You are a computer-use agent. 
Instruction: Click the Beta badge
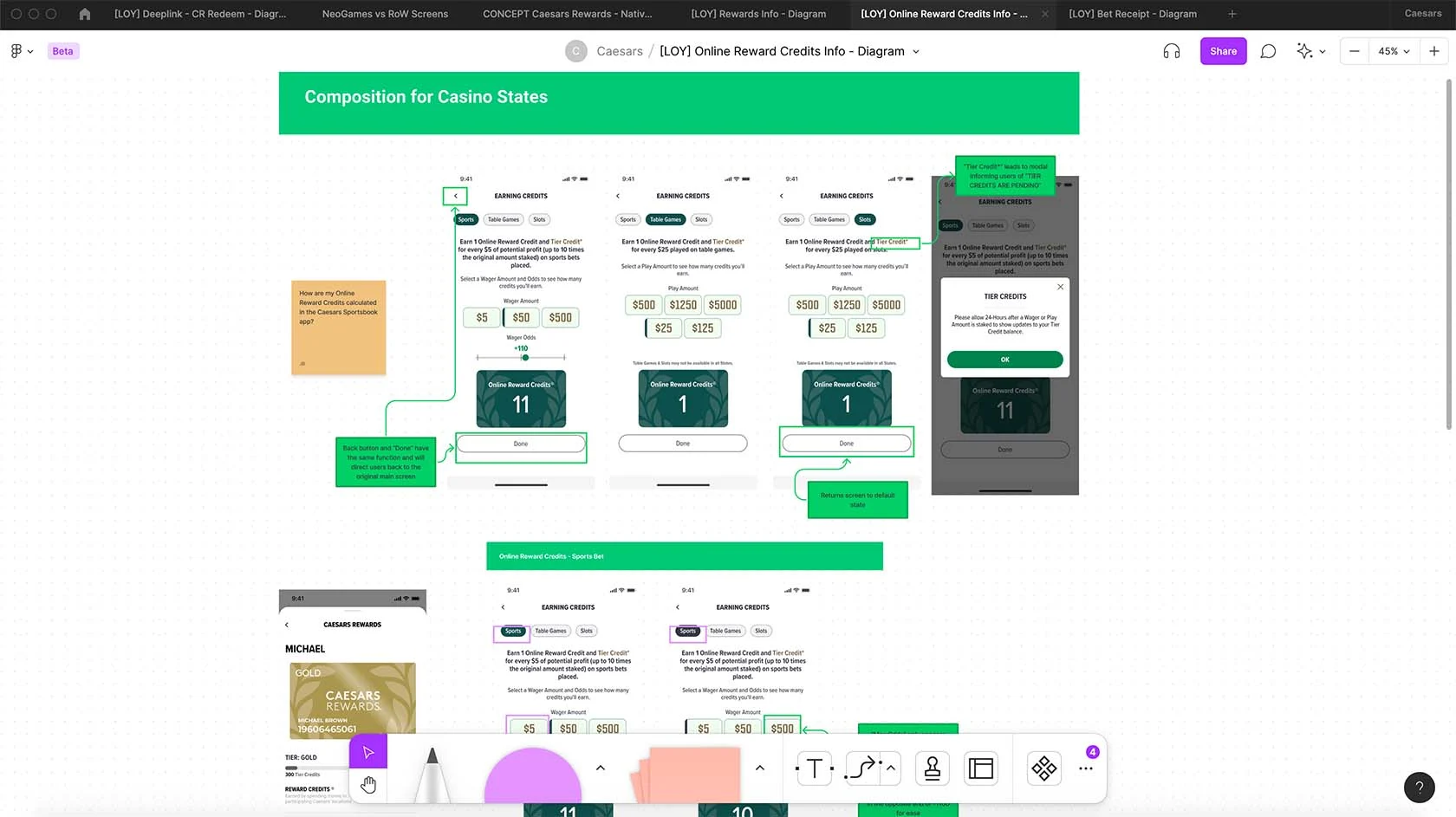pos(62,51)
